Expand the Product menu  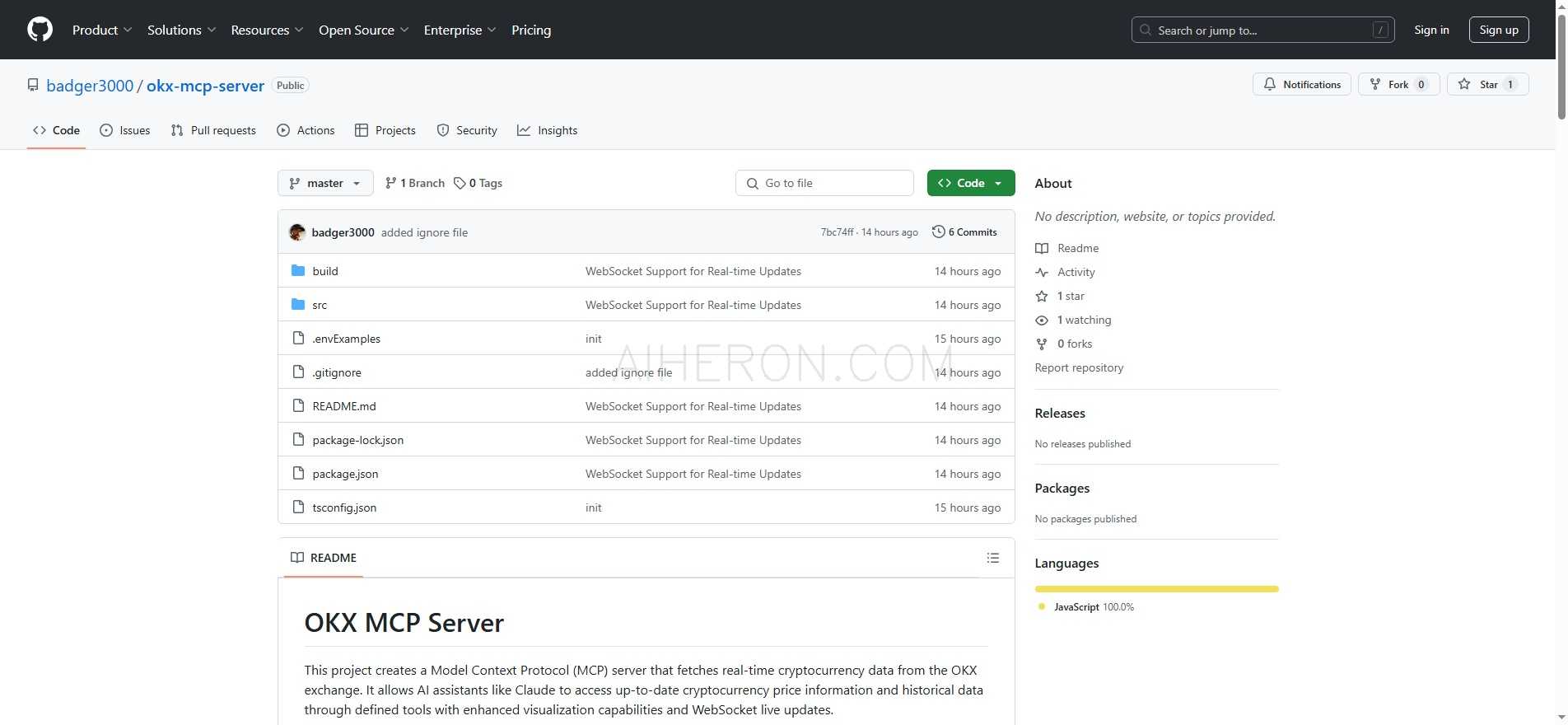[102, 30]
